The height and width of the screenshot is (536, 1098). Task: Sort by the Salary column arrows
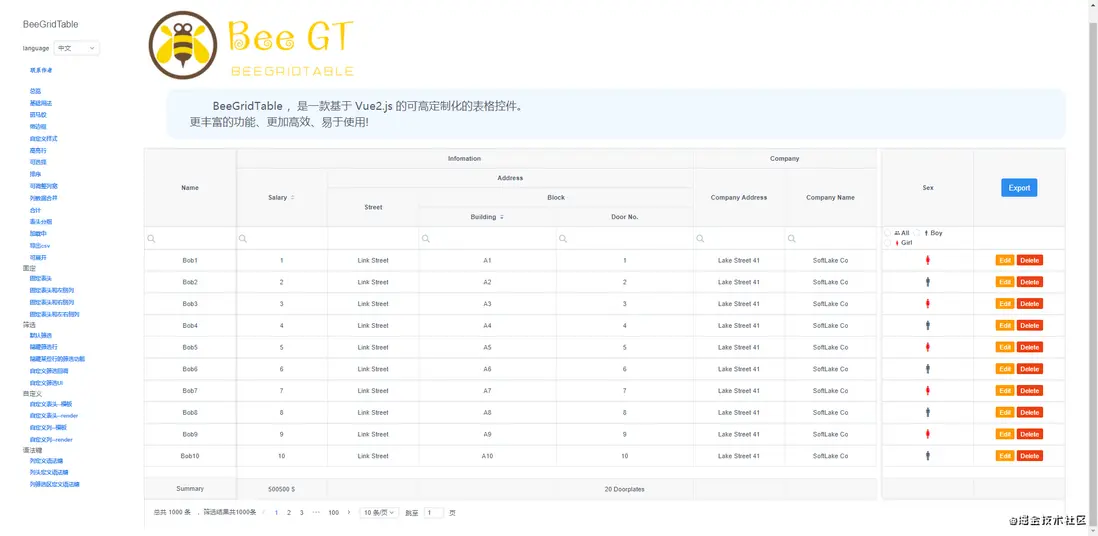coord(293,198)
